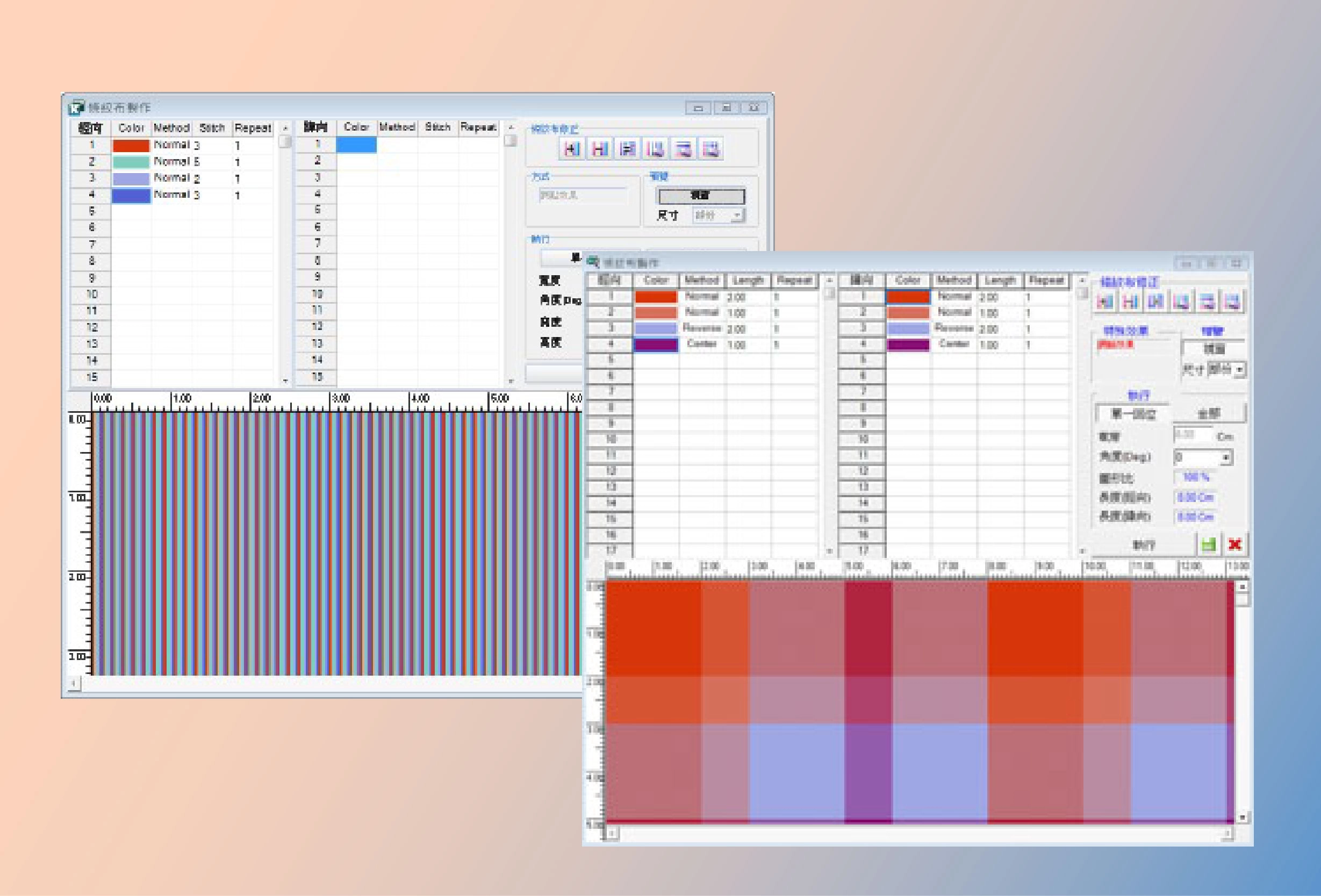
Task: Click down arrow of front window preview's vertical scrollbar
Action: click(x=1243, y=817)
